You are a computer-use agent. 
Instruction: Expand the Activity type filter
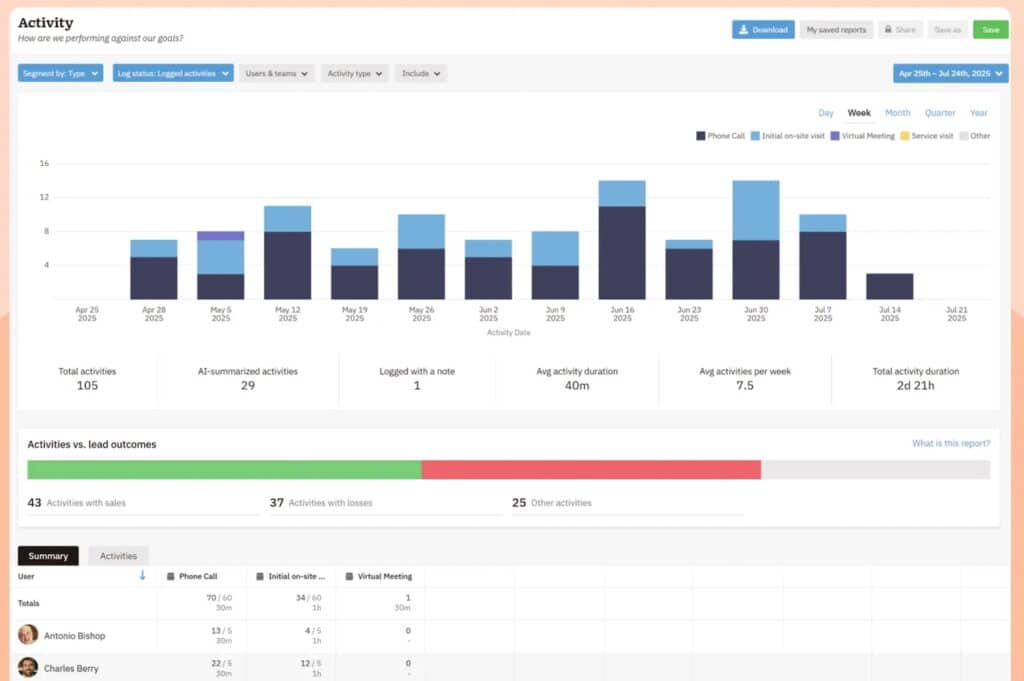point(355,73)
